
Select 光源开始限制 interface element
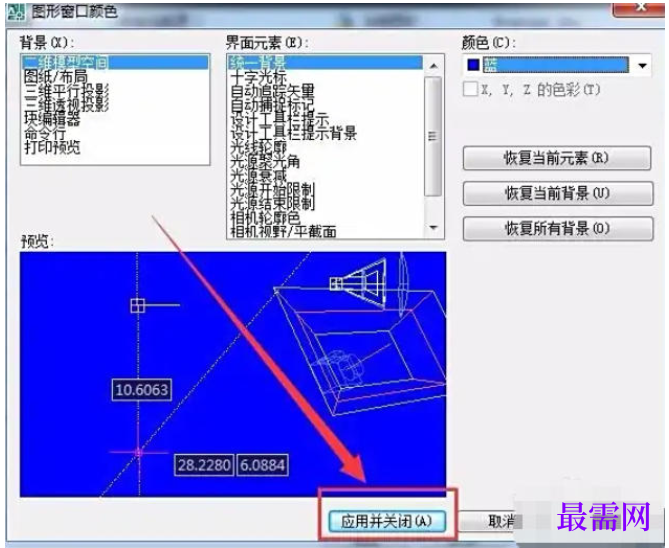[272, 189]
